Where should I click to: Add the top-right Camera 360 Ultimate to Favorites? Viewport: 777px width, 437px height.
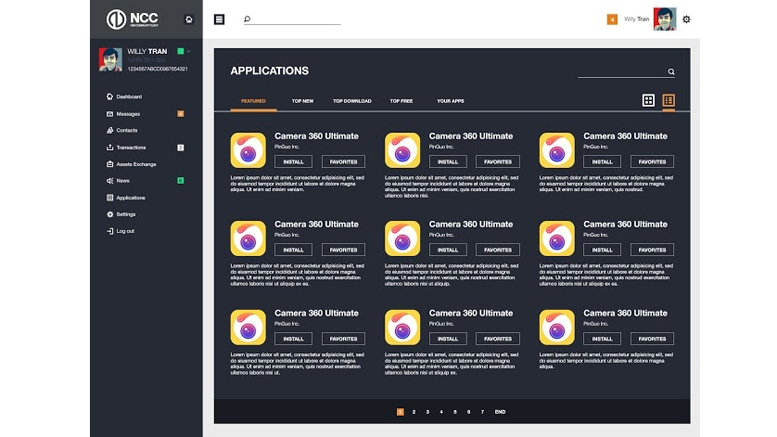[x=652, y=161]
